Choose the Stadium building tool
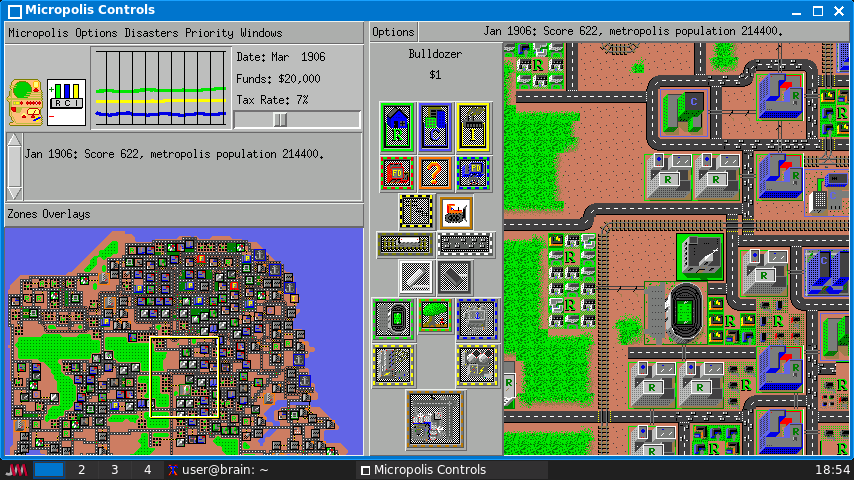The height and width of the screenshot is (480, 854). coord(393,318)
